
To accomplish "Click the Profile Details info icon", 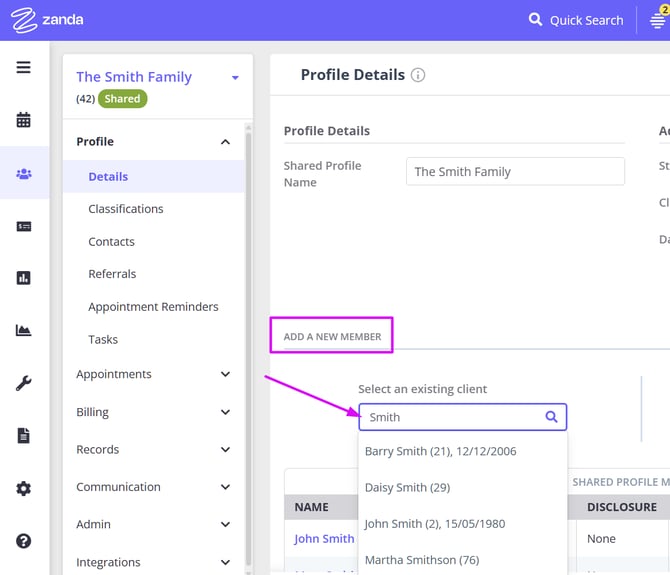I will 418,75.
